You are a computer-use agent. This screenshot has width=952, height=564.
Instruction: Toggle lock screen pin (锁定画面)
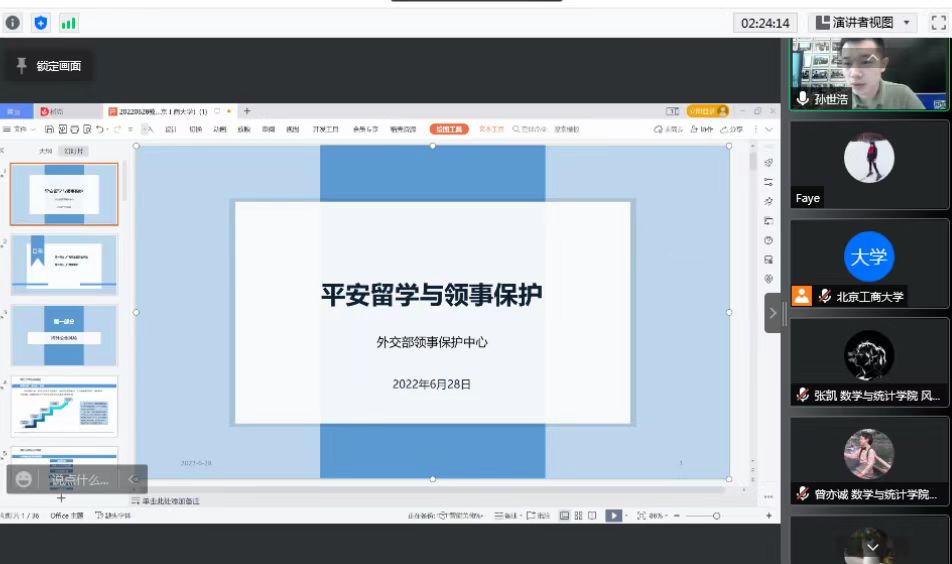point(48,66)
